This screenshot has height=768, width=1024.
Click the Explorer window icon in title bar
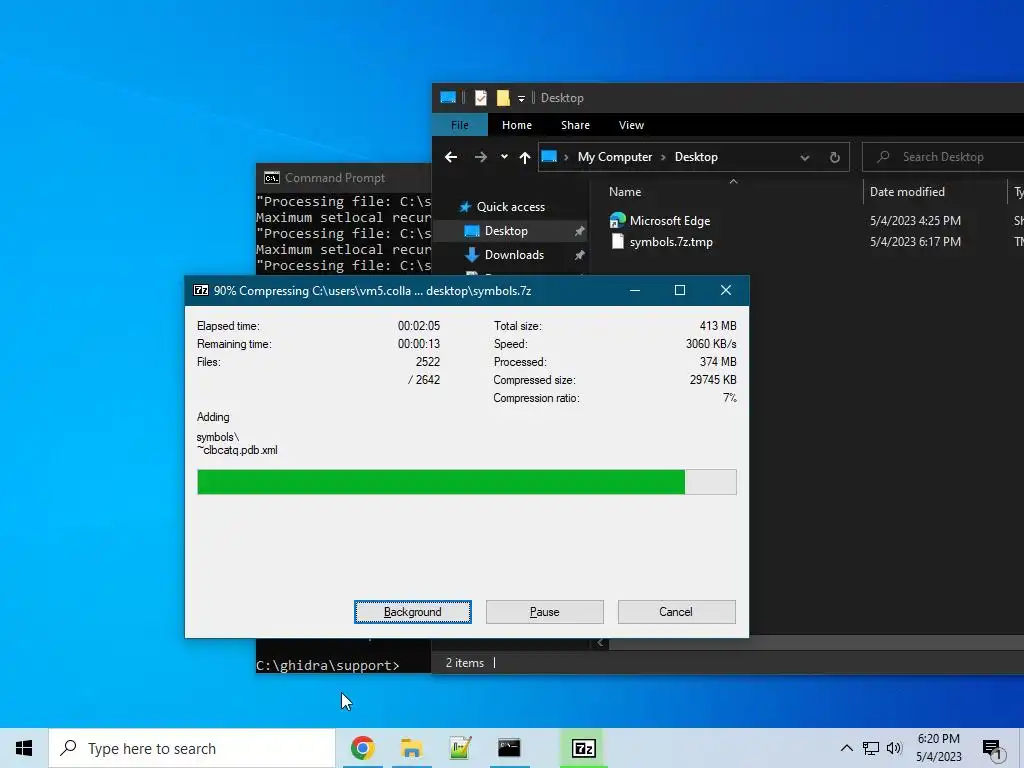(x=448, y=97)
